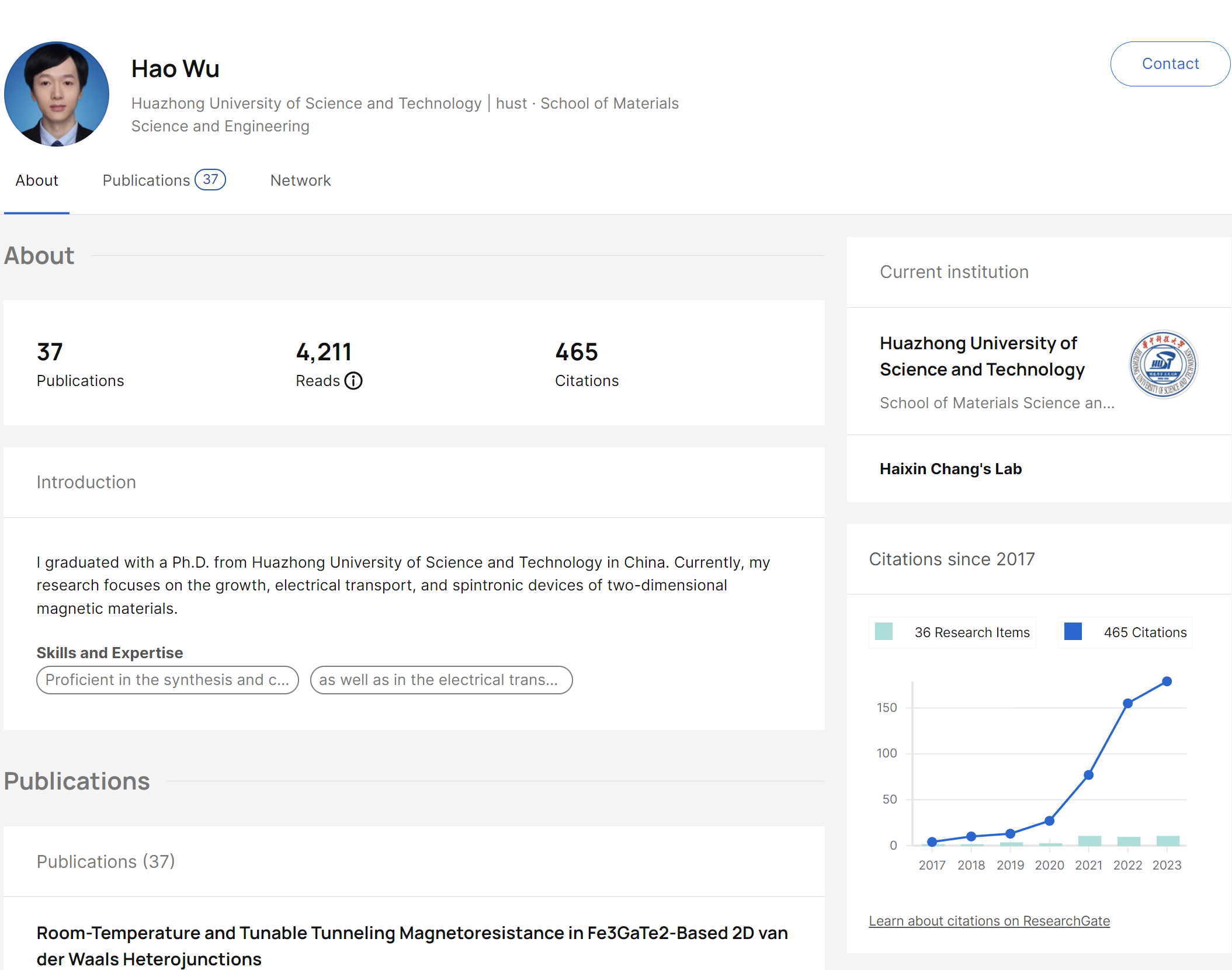Open Haixin Chang's Lab link
Viewport: 1232px width, 970px height.
[950, 469]
